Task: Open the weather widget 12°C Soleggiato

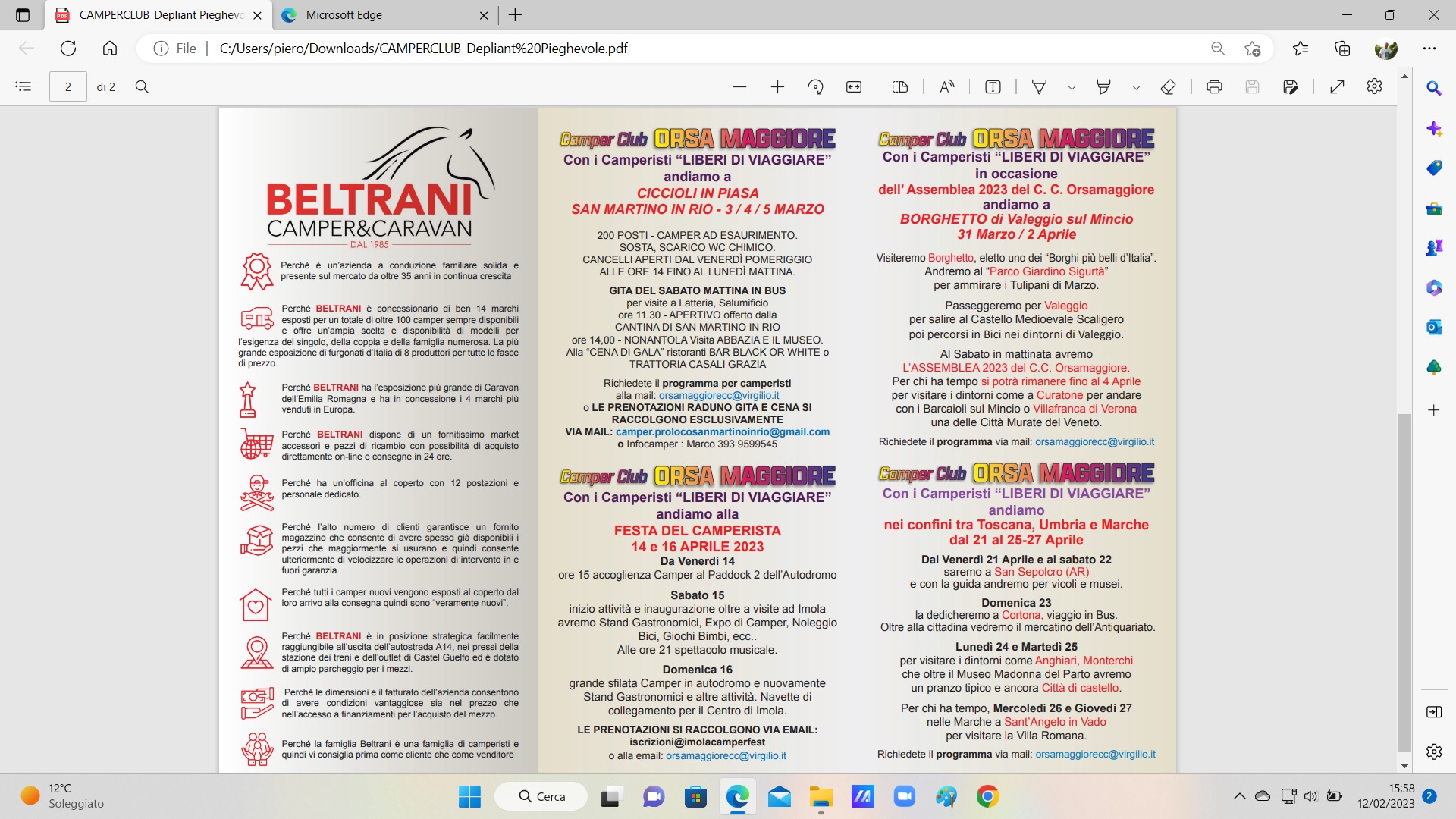Action: pos(63,796)
